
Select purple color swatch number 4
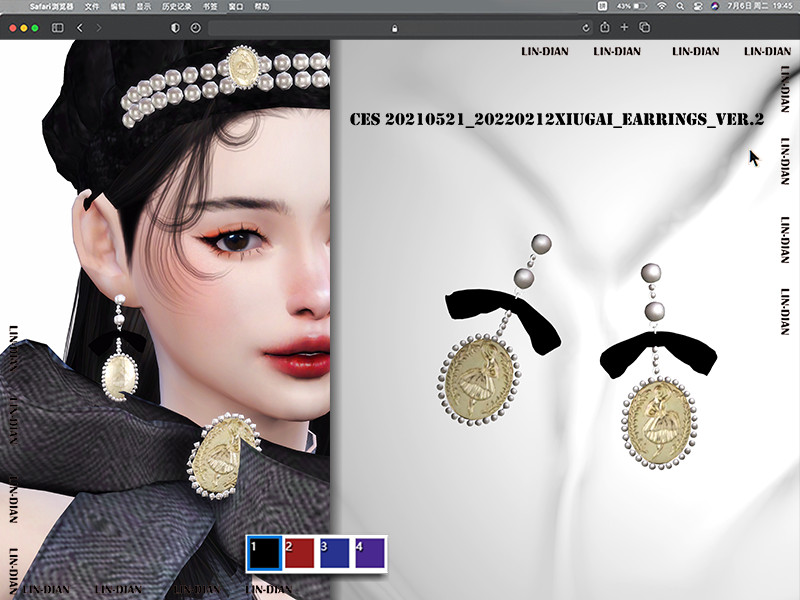click(x=369, y=554)
